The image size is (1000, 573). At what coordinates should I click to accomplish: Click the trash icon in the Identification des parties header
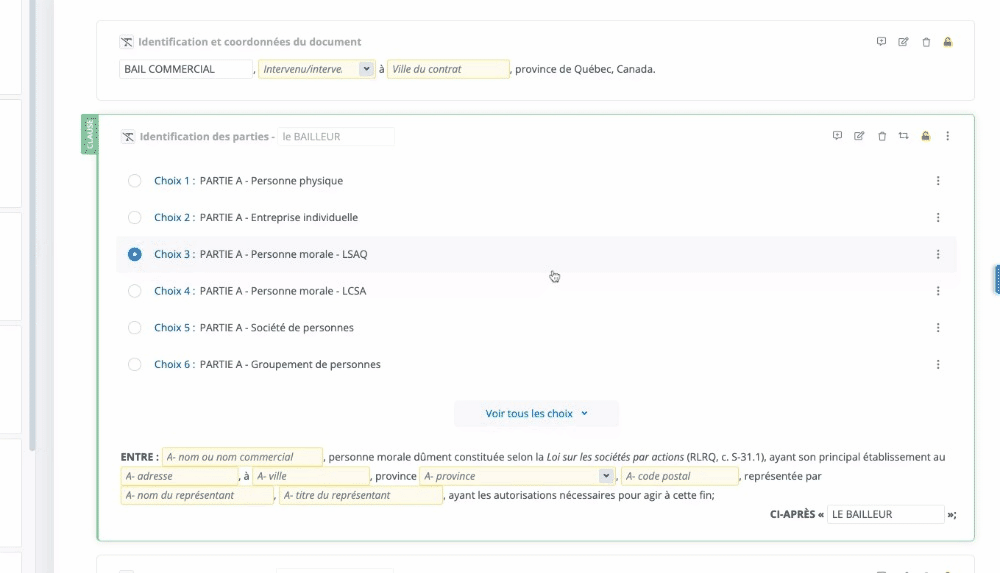(882, 136)
